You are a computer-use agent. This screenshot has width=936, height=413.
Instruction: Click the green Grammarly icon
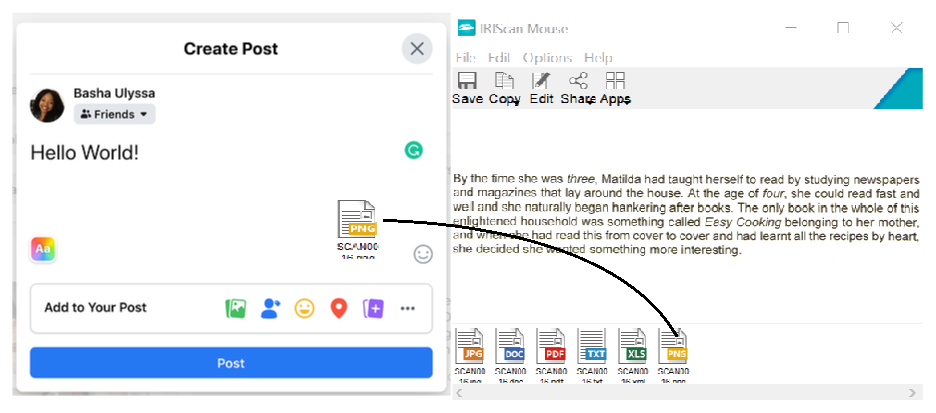coord(412,150)
